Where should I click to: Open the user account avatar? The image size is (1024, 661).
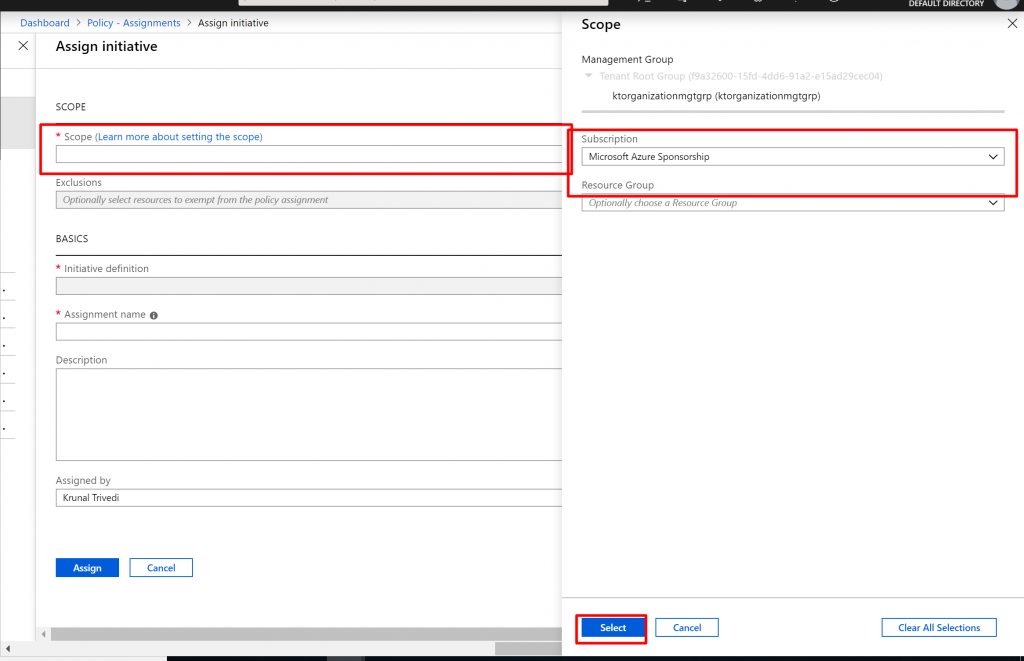click(x=1005, y=4)
